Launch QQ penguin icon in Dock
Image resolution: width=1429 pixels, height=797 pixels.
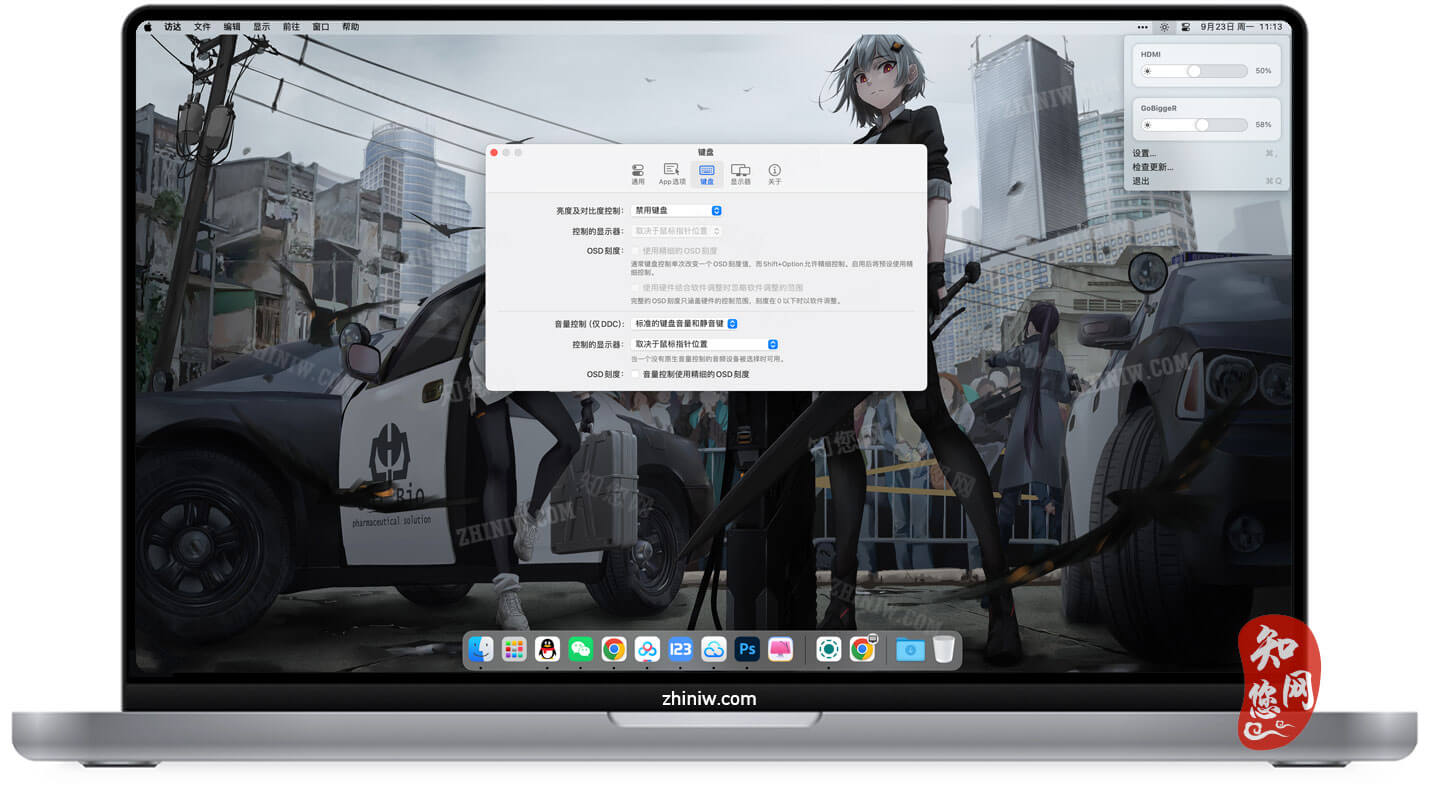pos(547,650)
